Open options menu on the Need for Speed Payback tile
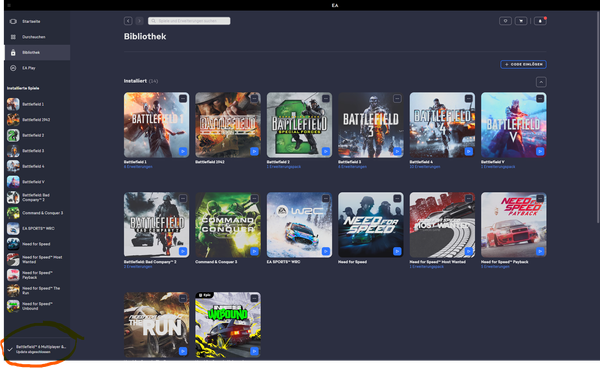Image resolution: width=600 pixels, height=368 pixels. [x=540, y=199]
